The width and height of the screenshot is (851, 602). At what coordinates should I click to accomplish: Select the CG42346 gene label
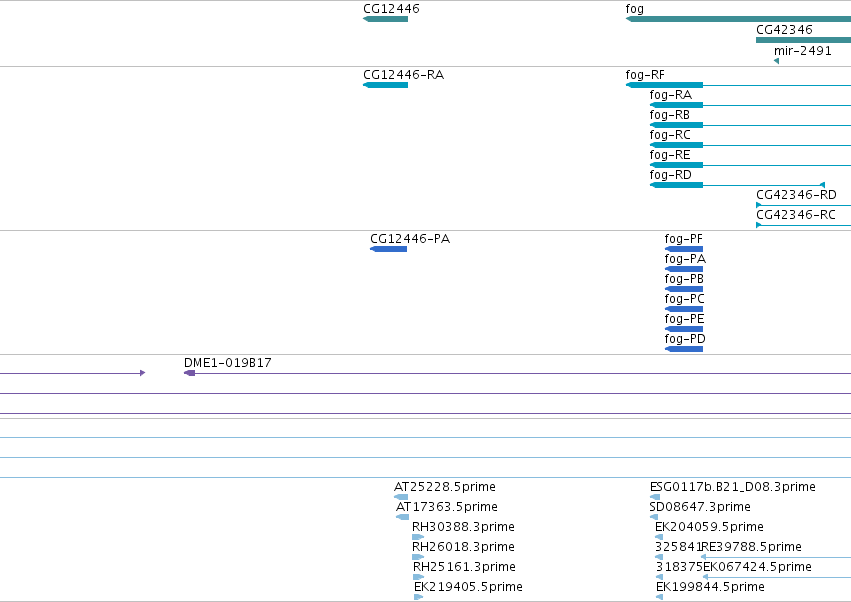pos(784,30)
